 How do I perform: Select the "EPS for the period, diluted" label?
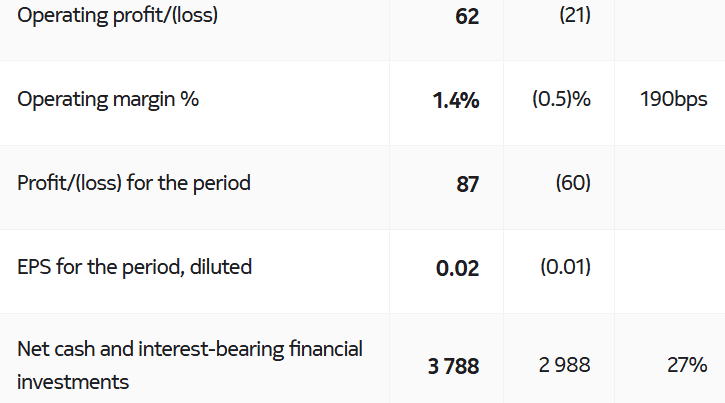pos(135,267)
